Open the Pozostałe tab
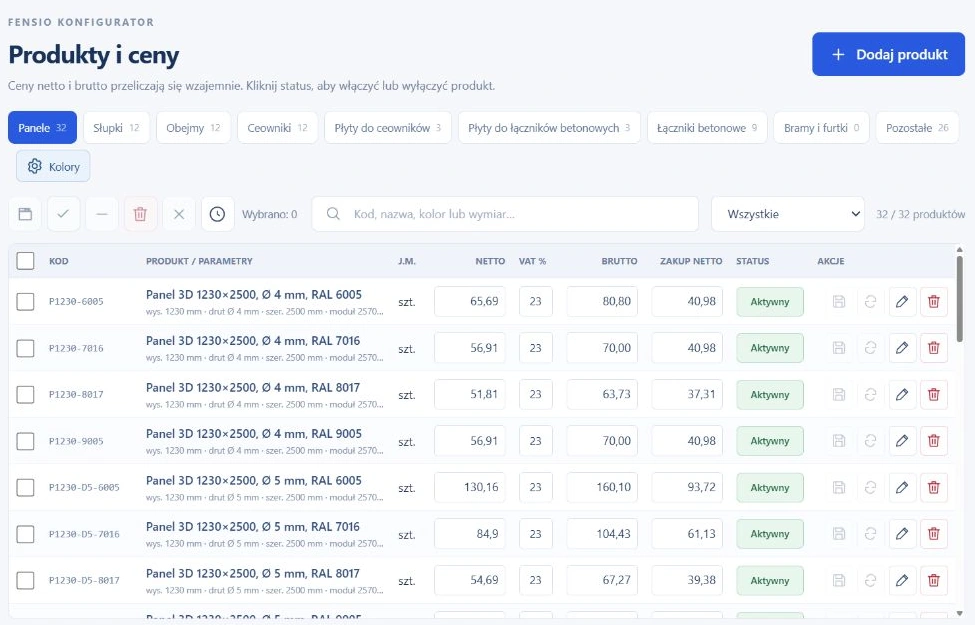This screenshot has height=625, width=975. [917, 127]
